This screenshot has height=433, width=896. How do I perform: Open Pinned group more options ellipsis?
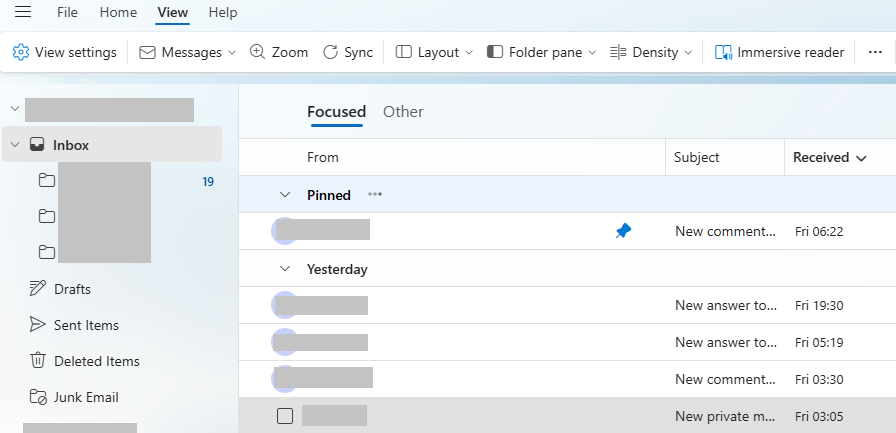coord(375,194)
